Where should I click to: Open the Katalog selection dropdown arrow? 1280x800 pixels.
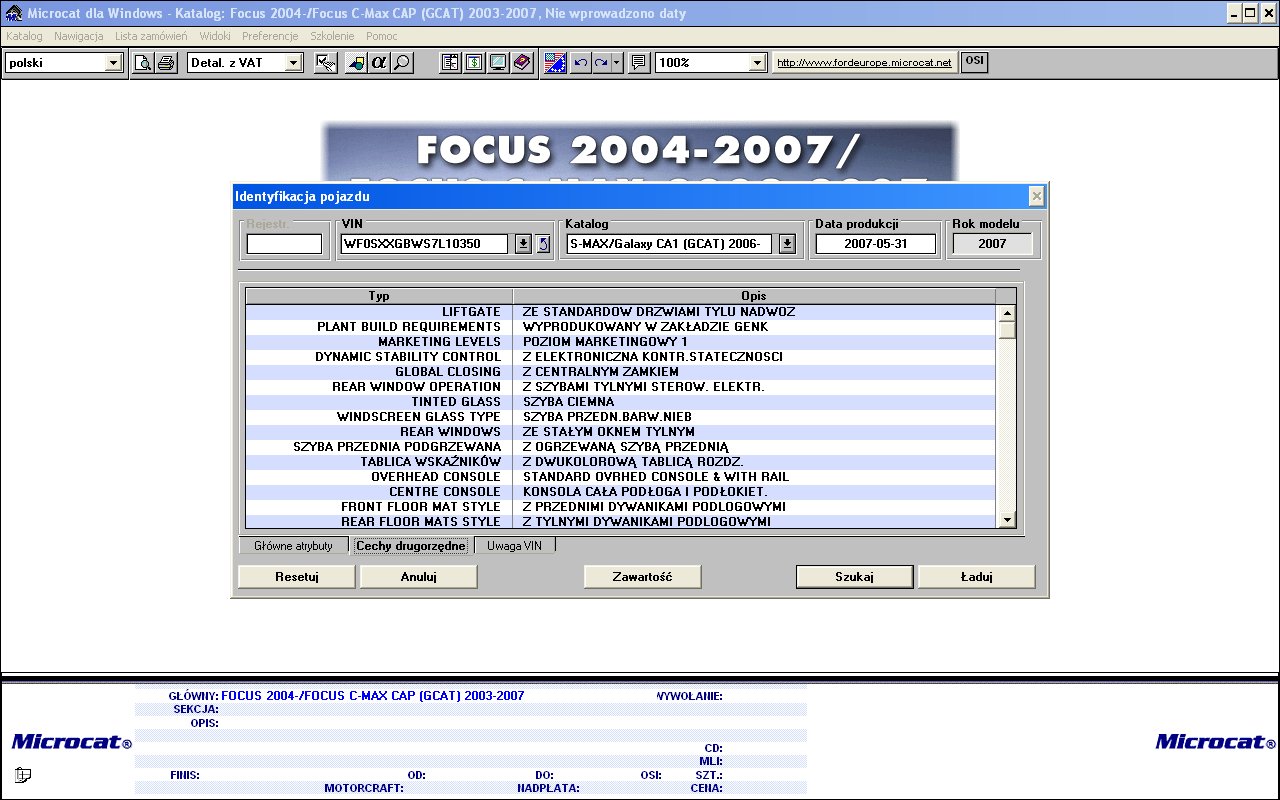(x=787, y=244)
